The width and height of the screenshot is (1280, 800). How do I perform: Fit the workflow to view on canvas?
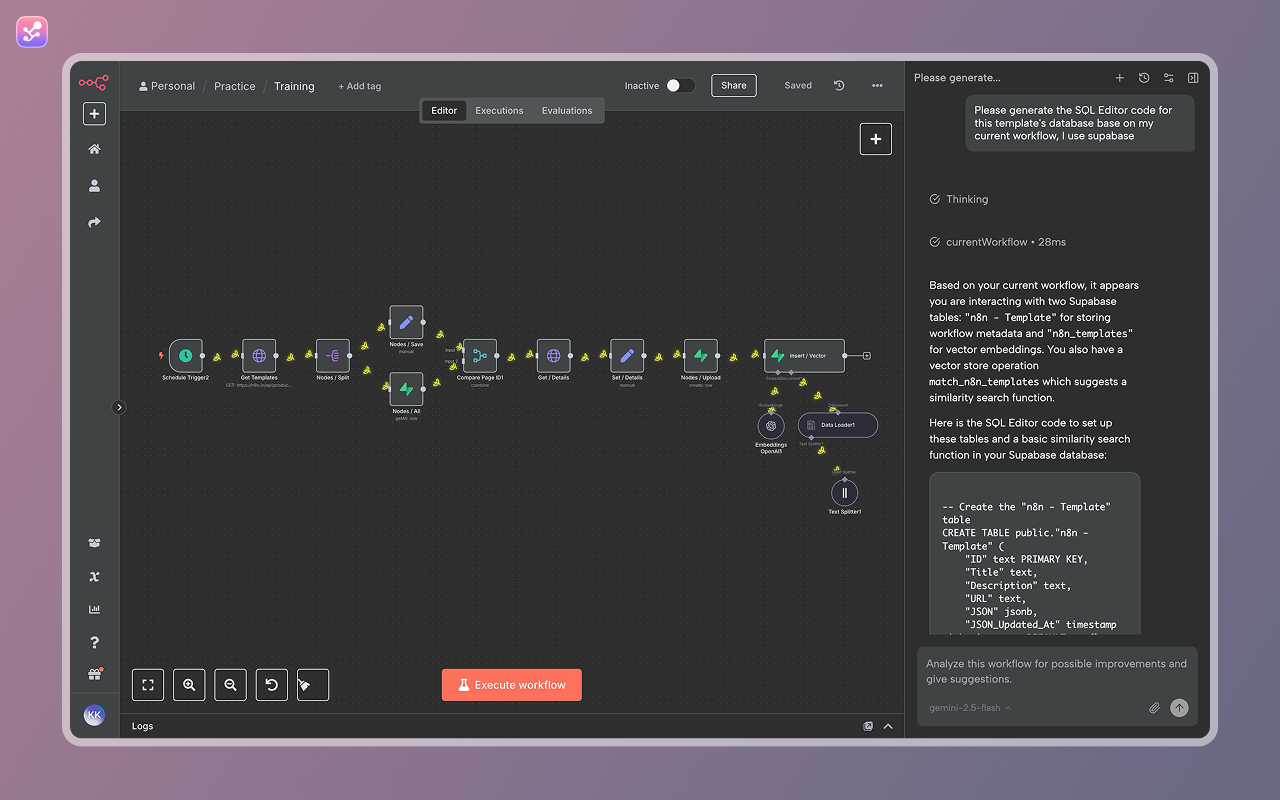[148, 685]
